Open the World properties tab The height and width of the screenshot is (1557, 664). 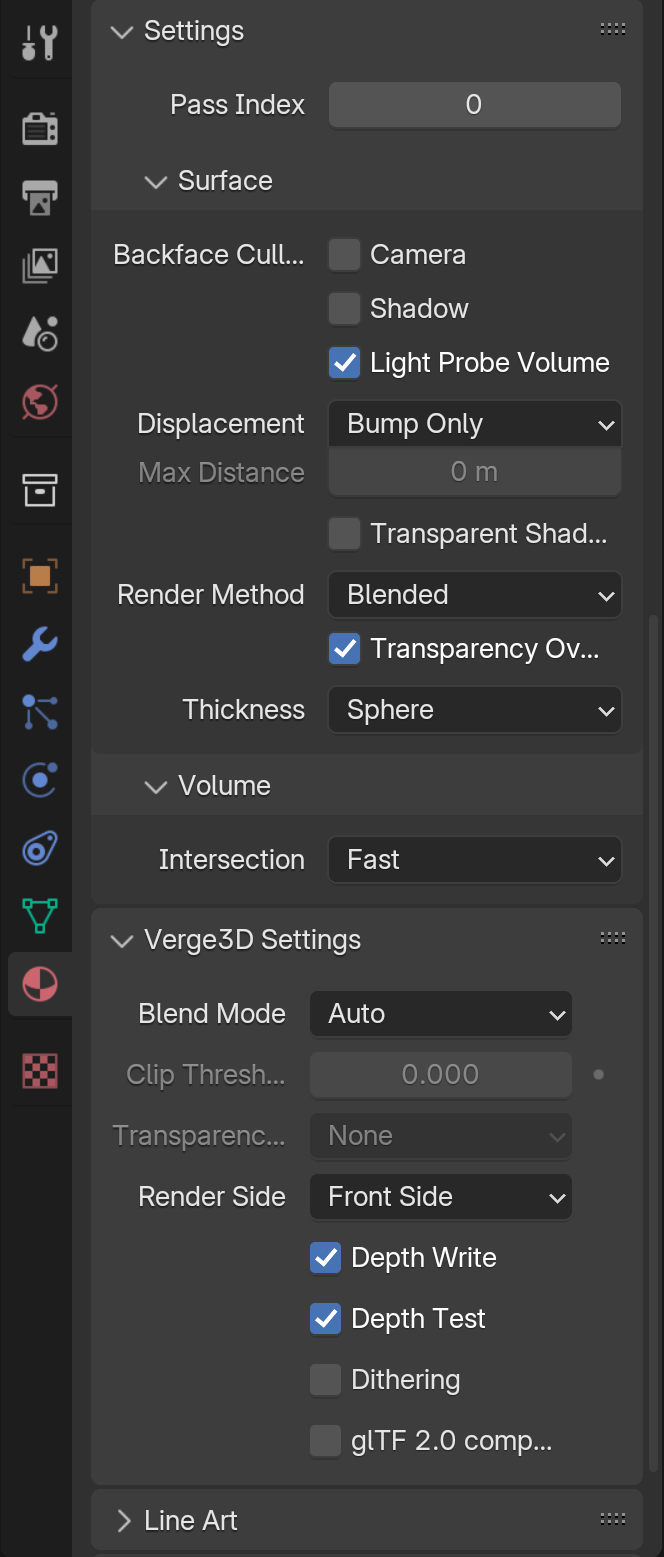[x=40, y=403]
